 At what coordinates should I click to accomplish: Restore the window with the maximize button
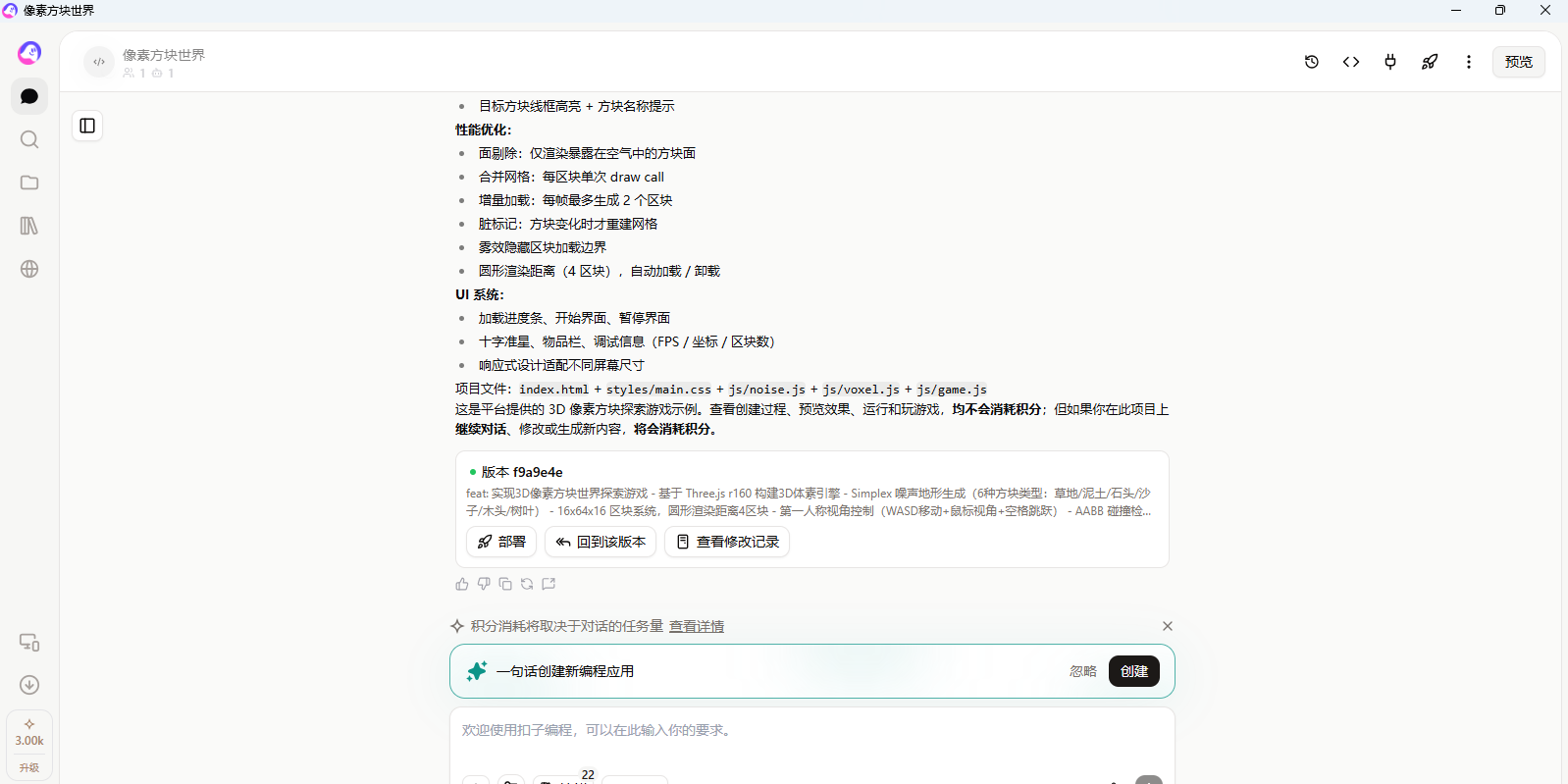coord(1500,10)
